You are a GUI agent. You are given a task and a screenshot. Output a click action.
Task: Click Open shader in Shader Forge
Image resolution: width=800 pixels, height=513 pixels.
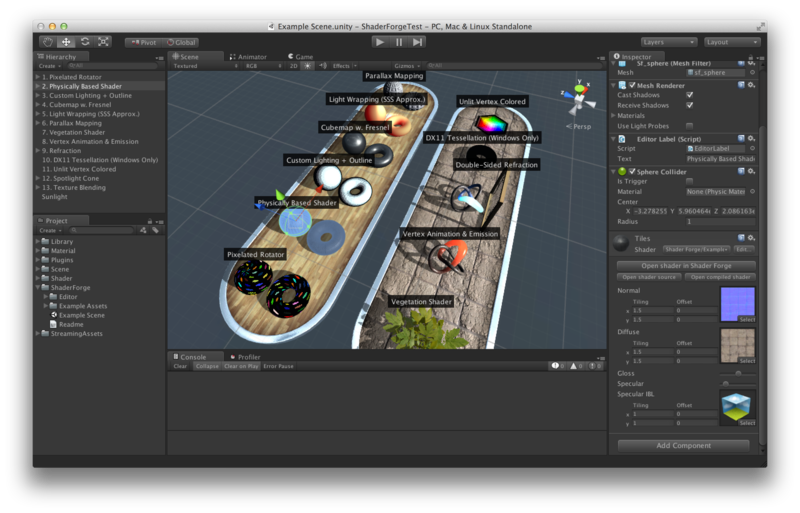[x=686, y=265]
